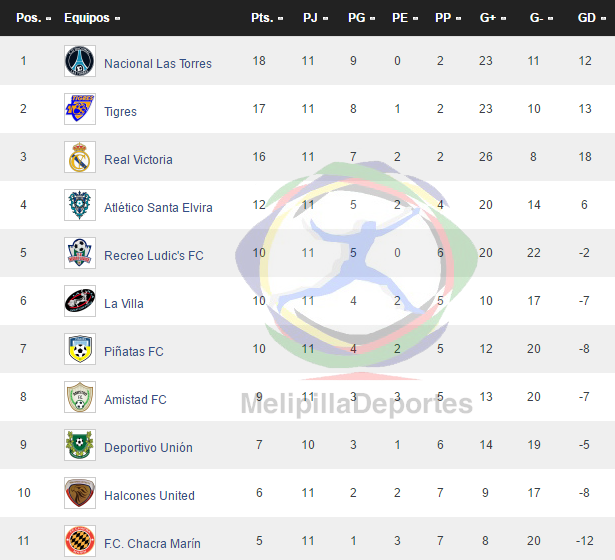Sort by Equipos column header
The image size is (615, 560).
[x=92, y=18]
